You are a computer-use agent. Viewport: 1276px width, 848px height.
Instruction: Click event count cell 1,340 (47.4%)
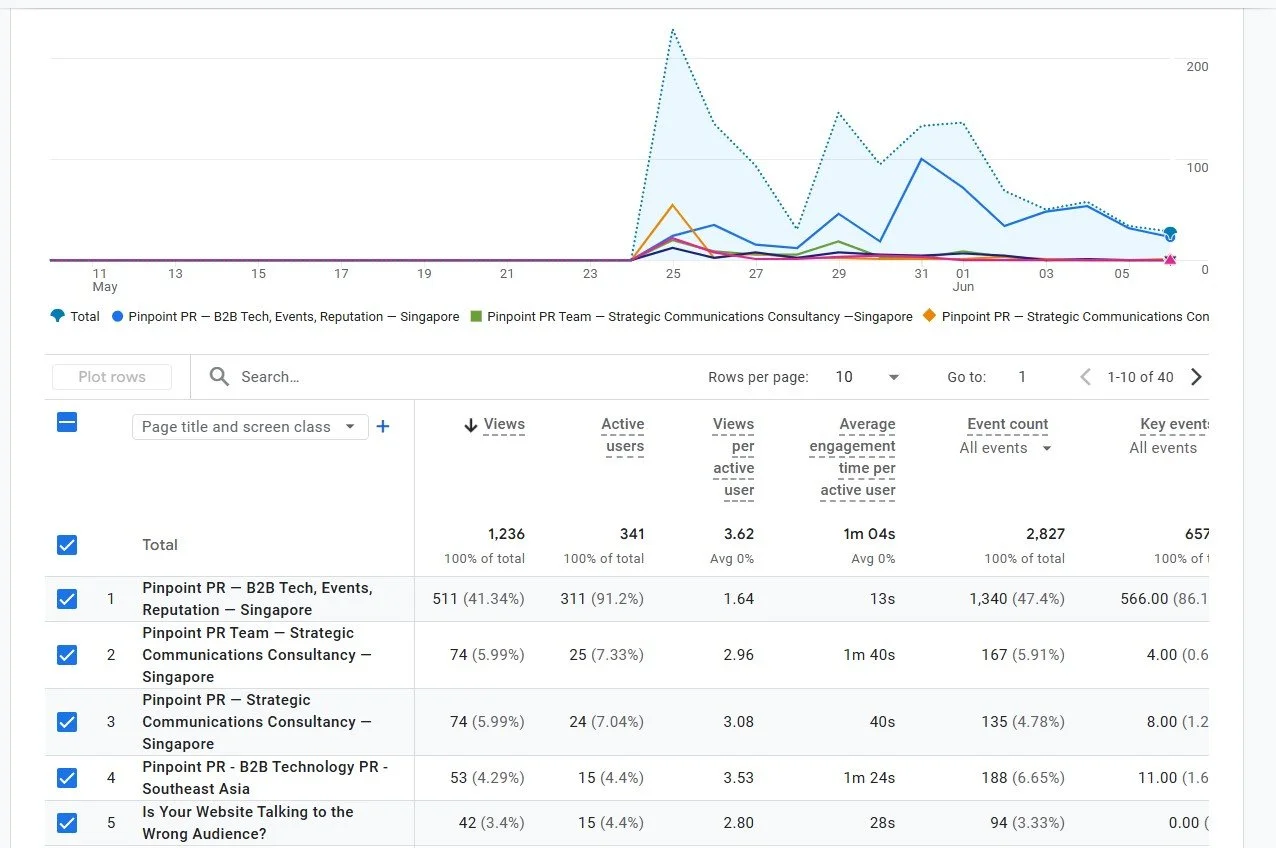(1017, 599)
